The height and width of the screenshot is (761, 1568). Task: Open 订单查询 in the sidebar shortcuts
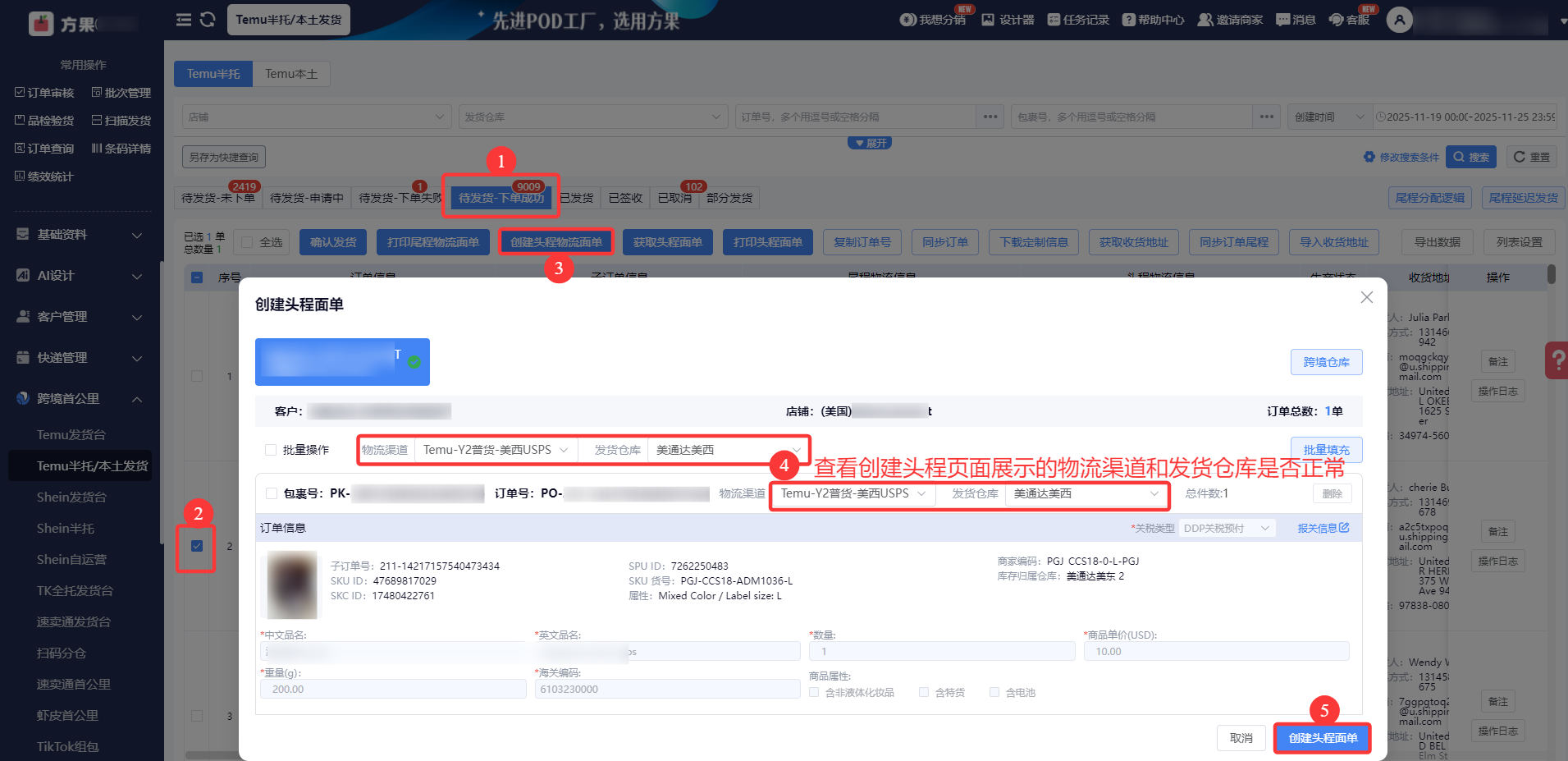44,149
